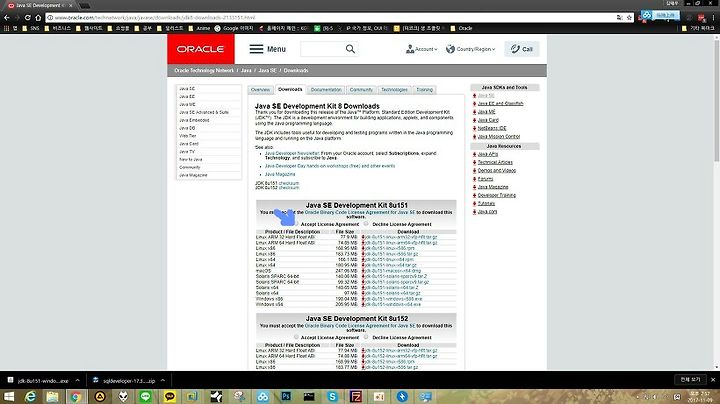Focus the Oracle site search field
The width and height of the screenshot is (720, 404).
point(322,49)
